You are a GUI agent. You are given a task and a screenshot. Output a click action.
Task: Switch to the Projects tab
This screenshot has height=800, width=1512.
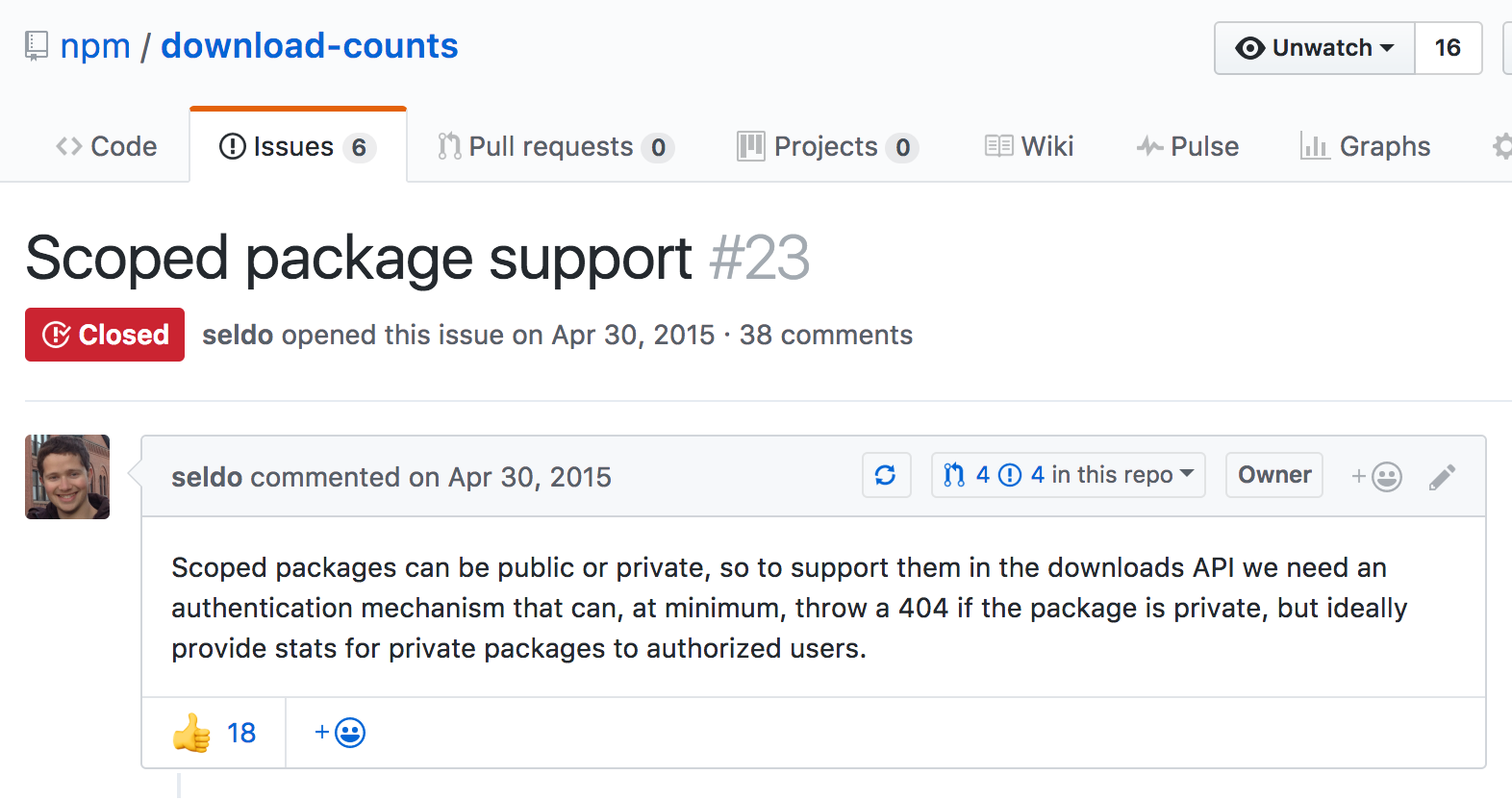[x=828, y=146]
